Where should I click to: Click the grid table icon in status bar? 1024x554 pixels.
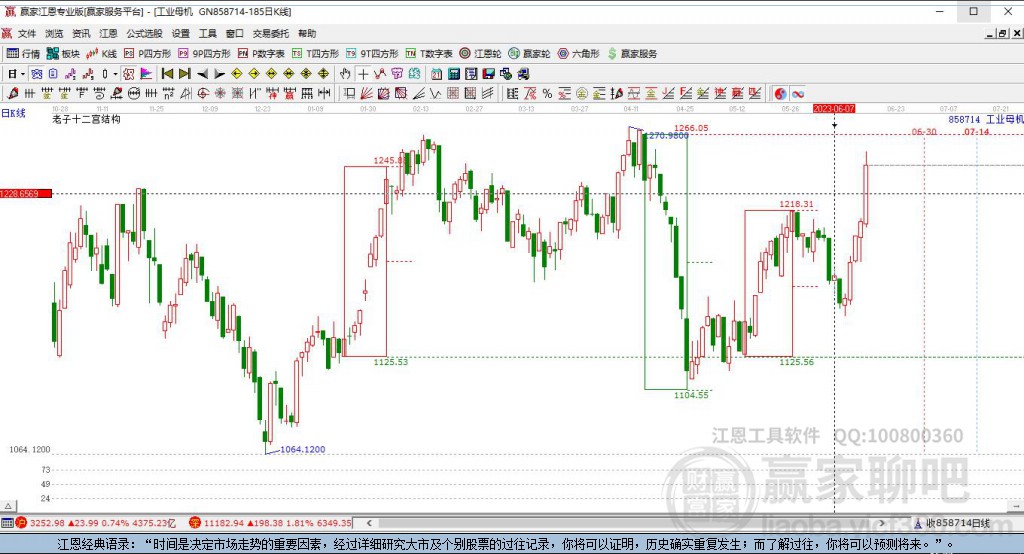coord(7,523)
